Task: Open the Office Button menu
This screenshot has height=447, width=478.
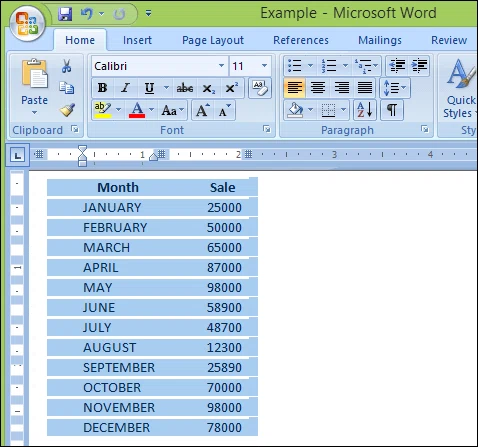Action: click(27, 23)
